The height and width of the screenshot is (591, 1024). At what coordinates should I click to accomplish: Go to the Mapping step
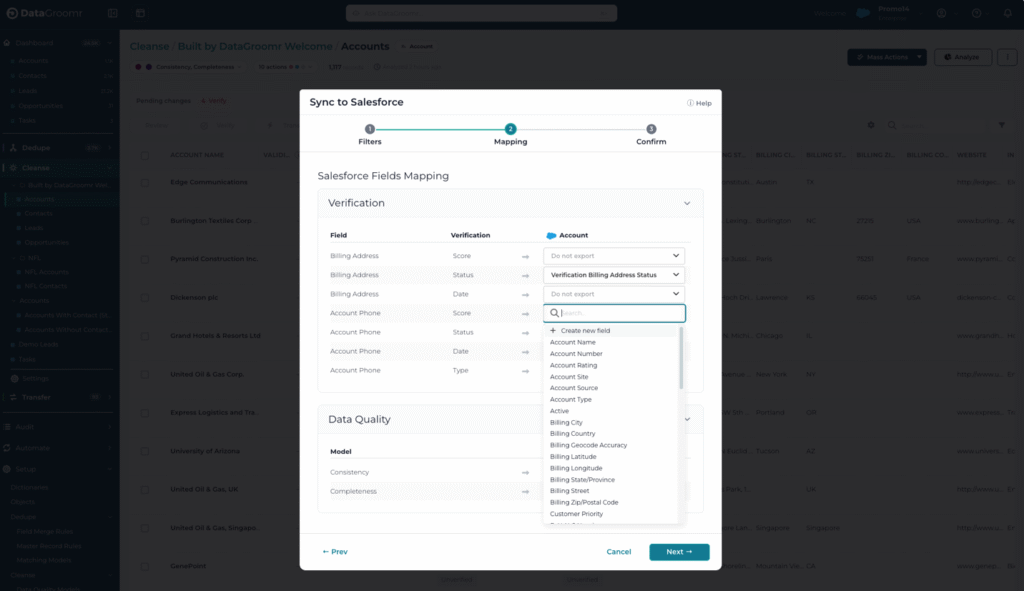click(x=510, y=135)
